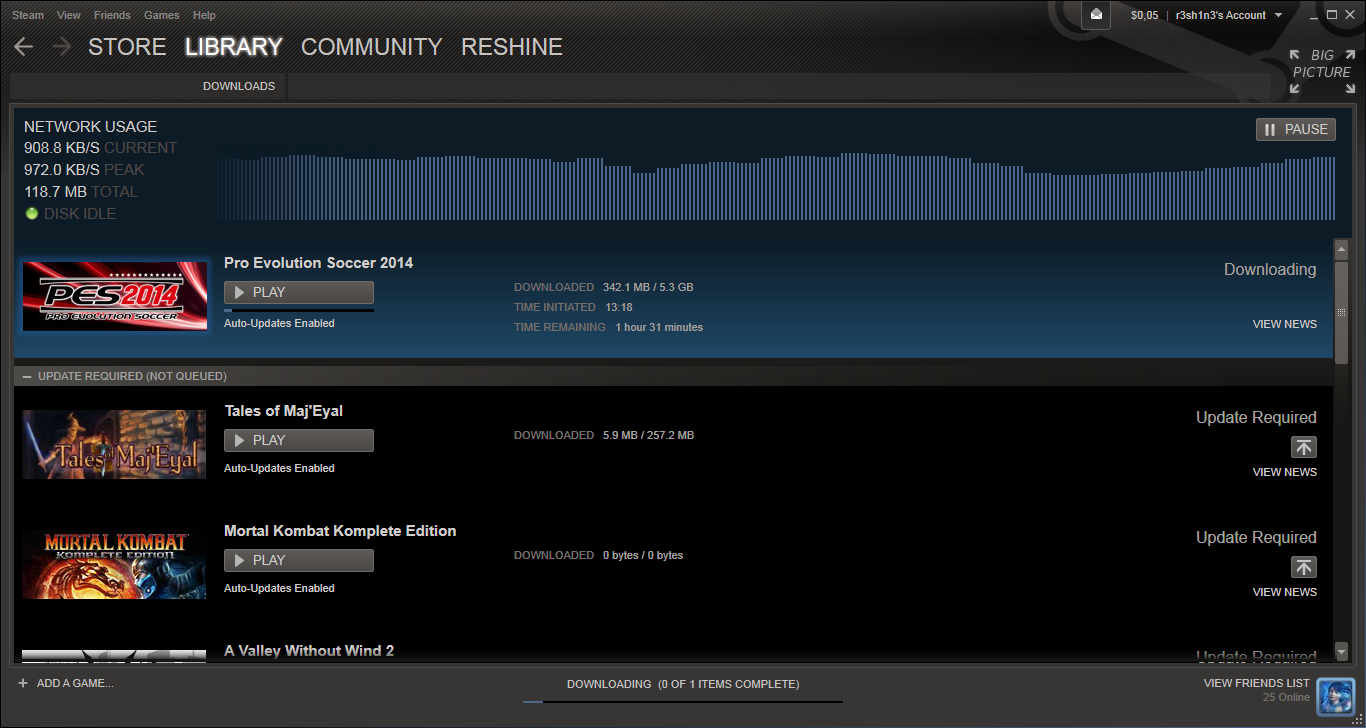Click the network usage graph

[x=776, y=186]
